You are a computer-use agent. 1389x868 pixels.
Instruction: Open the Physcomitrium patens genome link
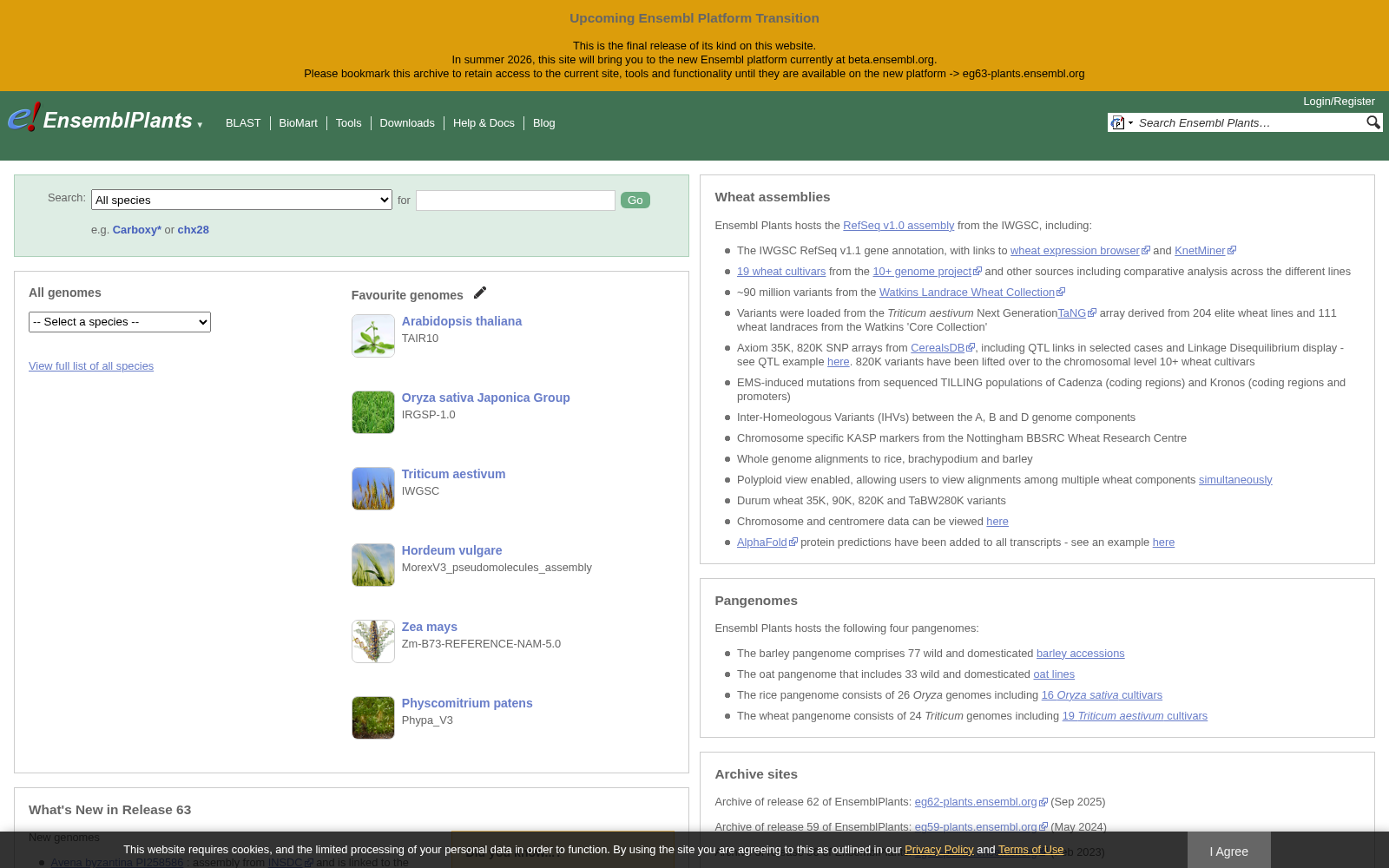point(467,703)
